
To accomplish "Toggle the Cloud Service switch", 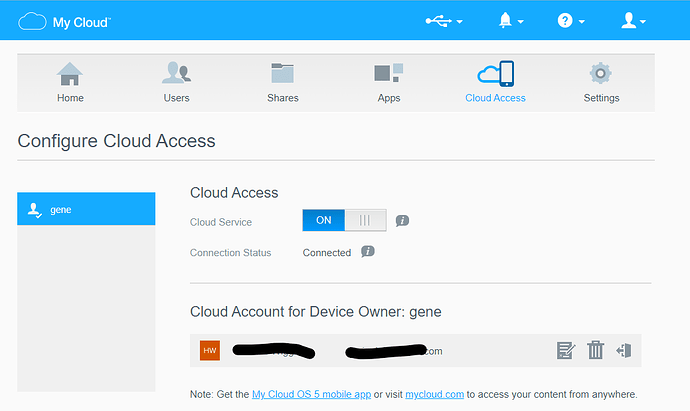I will [x=344, y=220].
